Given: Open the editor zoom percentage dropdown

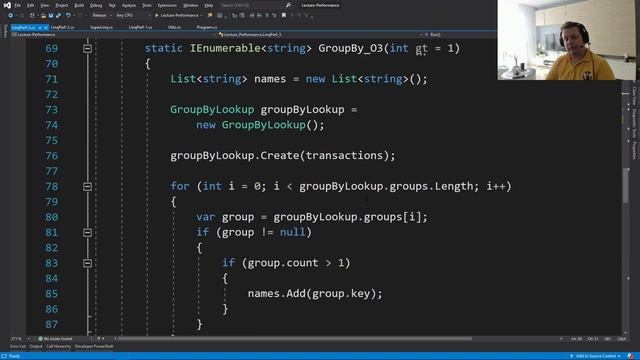Looking at the screenshot, I should (20, 339).
